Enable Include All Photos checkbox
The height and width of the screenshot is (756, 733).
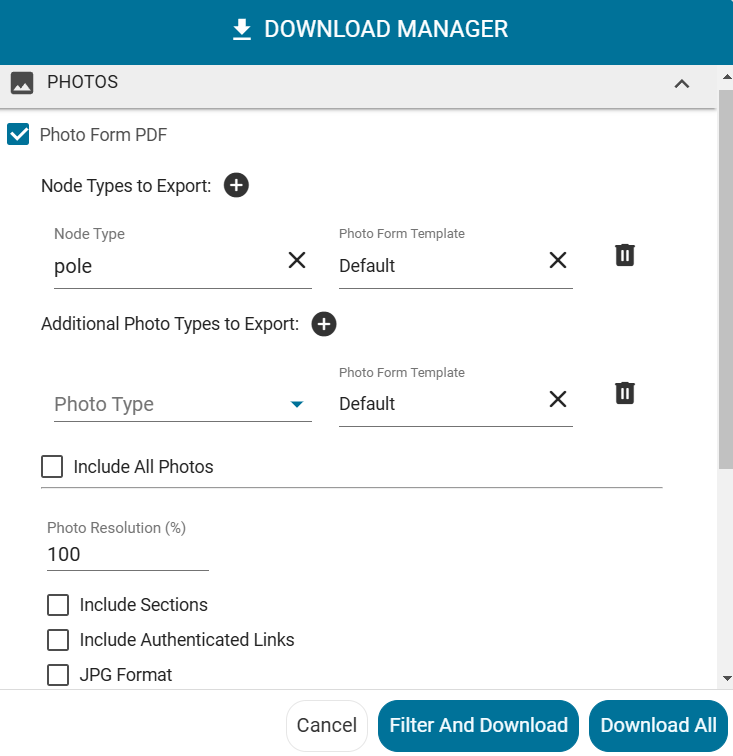coord(52,467)
